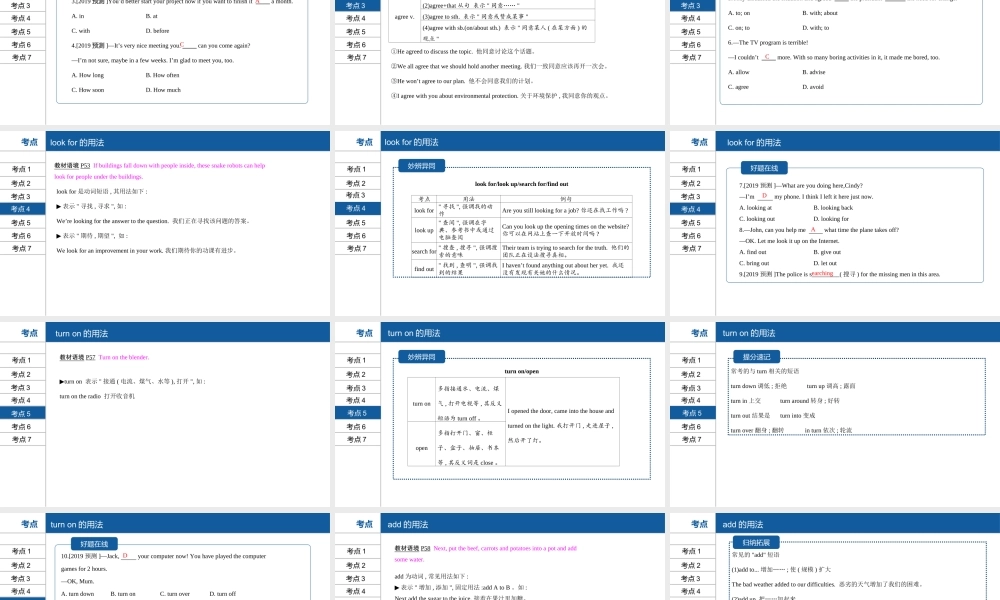Click answer option 'A. turn down'
Screen dimensions: 1000x600
(x=78, y=594)
